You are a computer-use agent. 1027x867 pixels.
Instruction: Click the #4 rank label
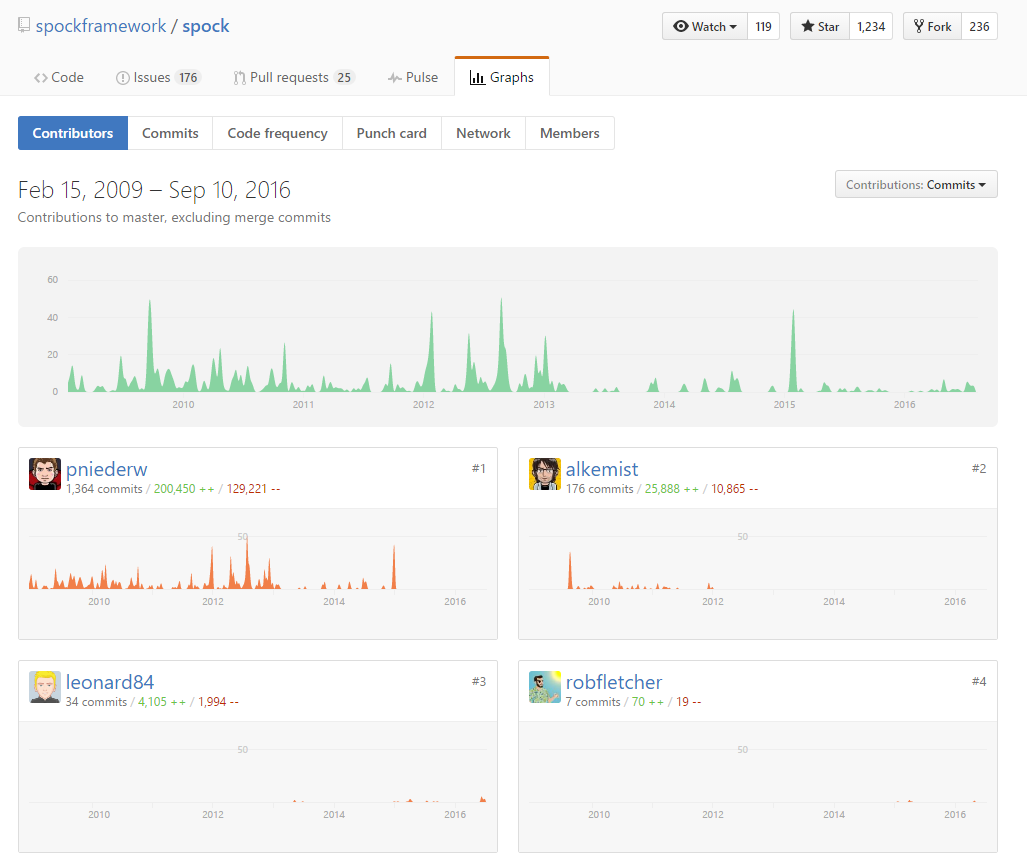tap(979, 681)
